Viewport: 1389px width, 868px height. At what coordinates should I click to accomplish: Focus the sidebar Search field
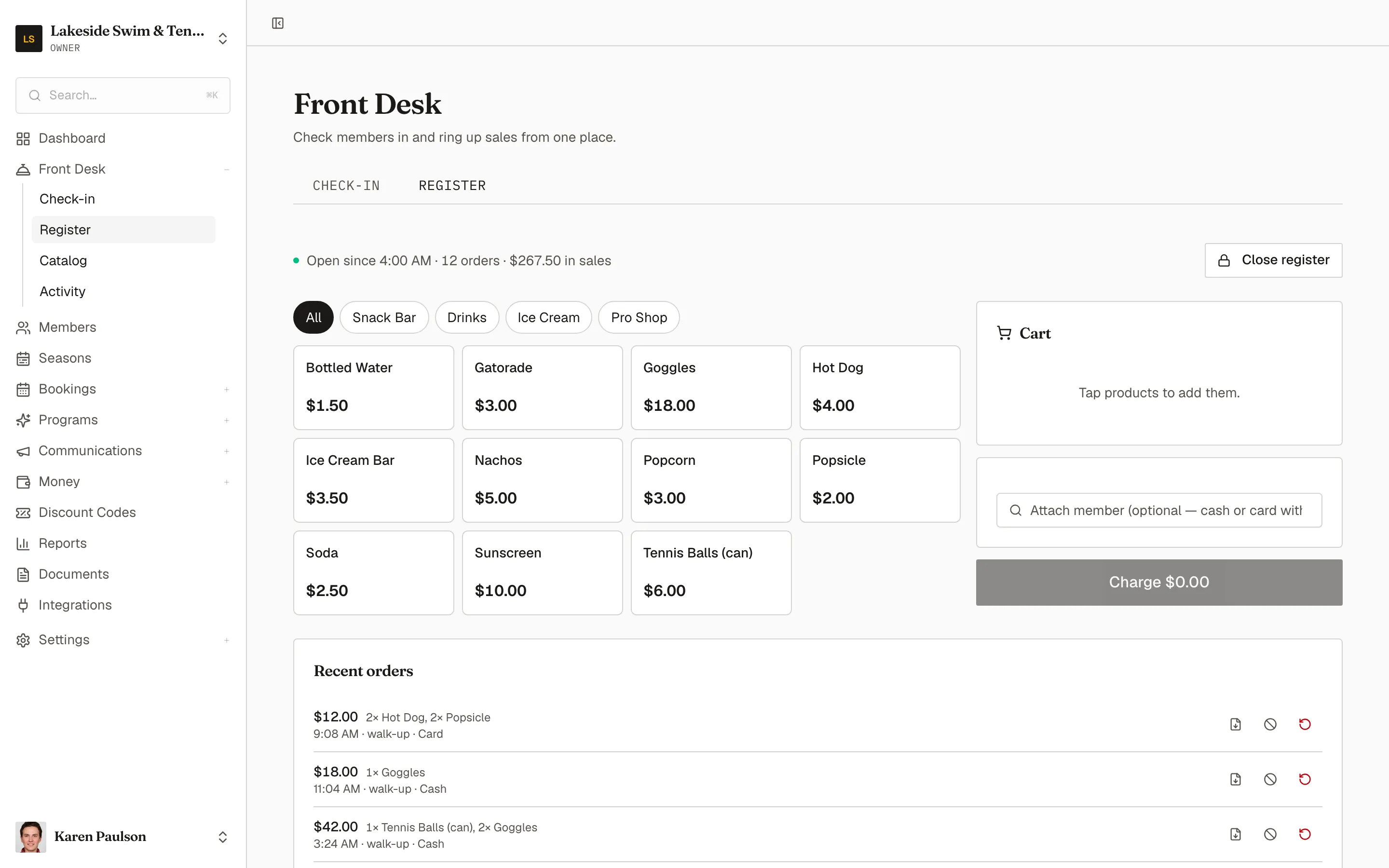pos(123,95)
